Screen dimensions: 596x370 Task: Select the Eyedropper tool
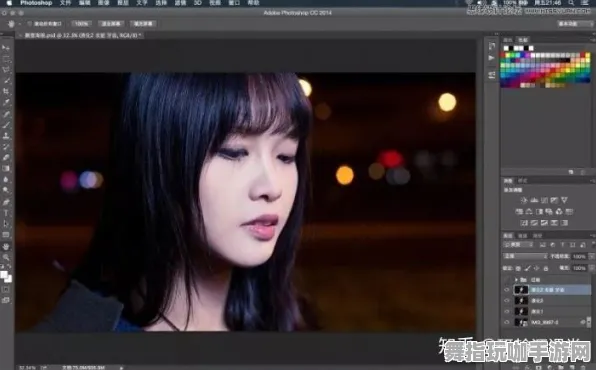point(6,102)
